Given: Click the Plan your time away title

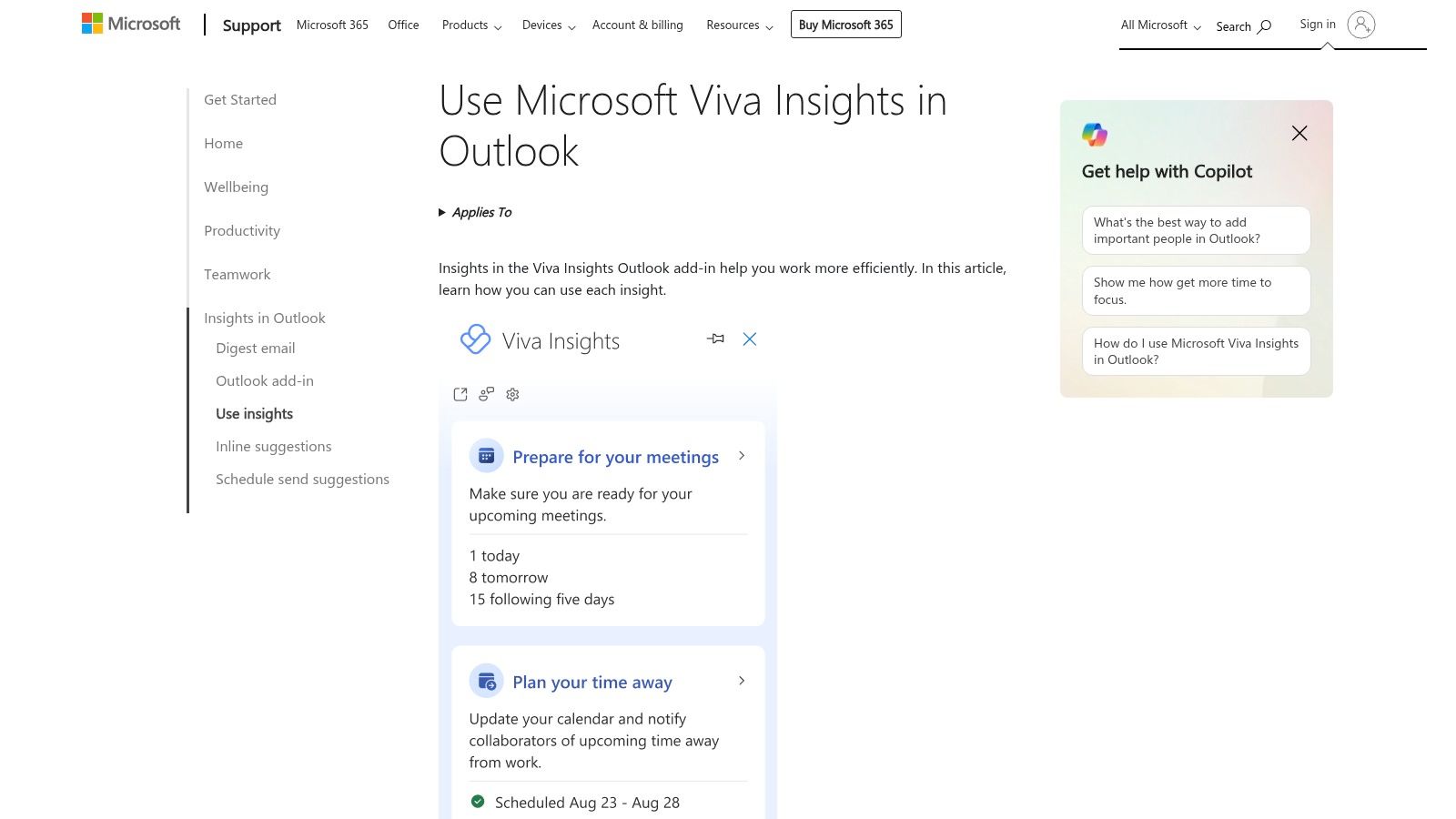Looking at the screenshot, I should tap(592, 682).
